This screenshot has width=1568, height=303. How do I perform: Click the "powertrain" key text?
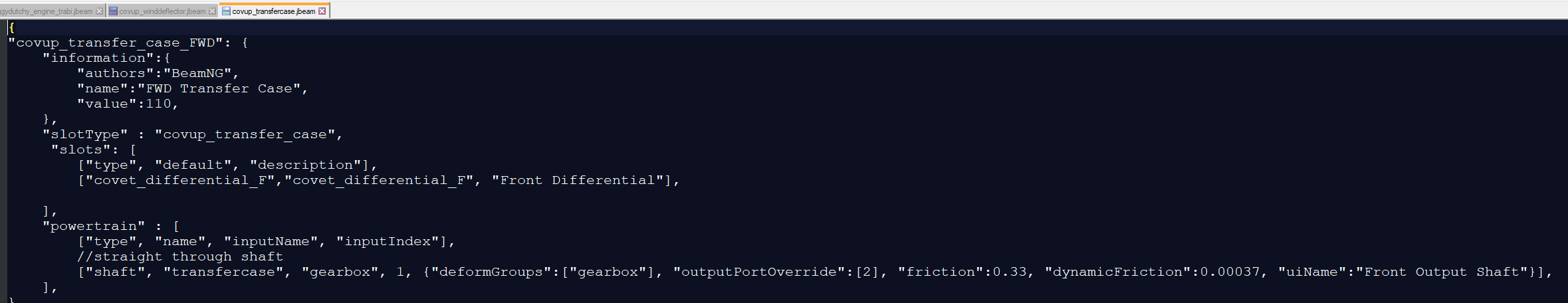[x=94, y=226]
